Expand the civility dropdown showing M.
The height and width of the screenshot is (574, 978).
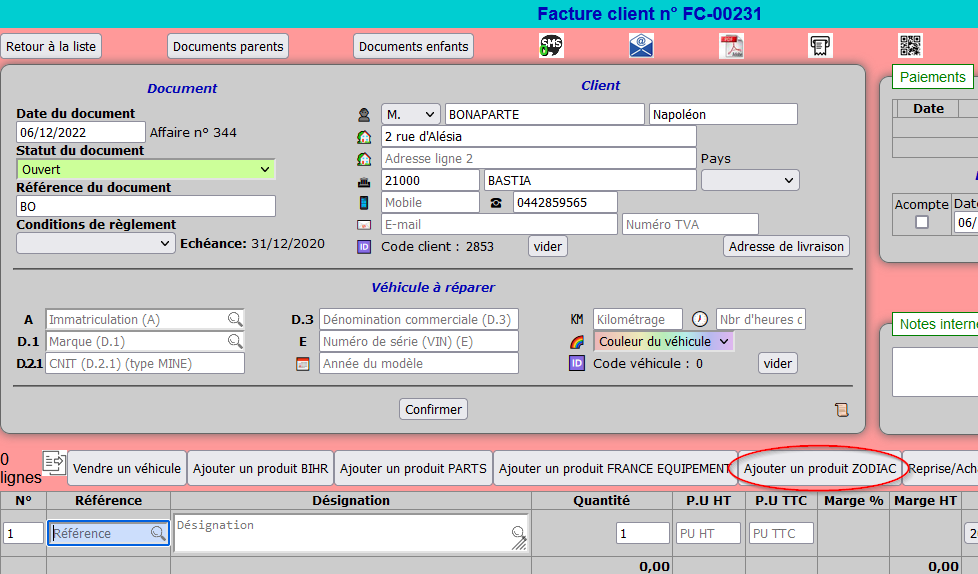410,115
